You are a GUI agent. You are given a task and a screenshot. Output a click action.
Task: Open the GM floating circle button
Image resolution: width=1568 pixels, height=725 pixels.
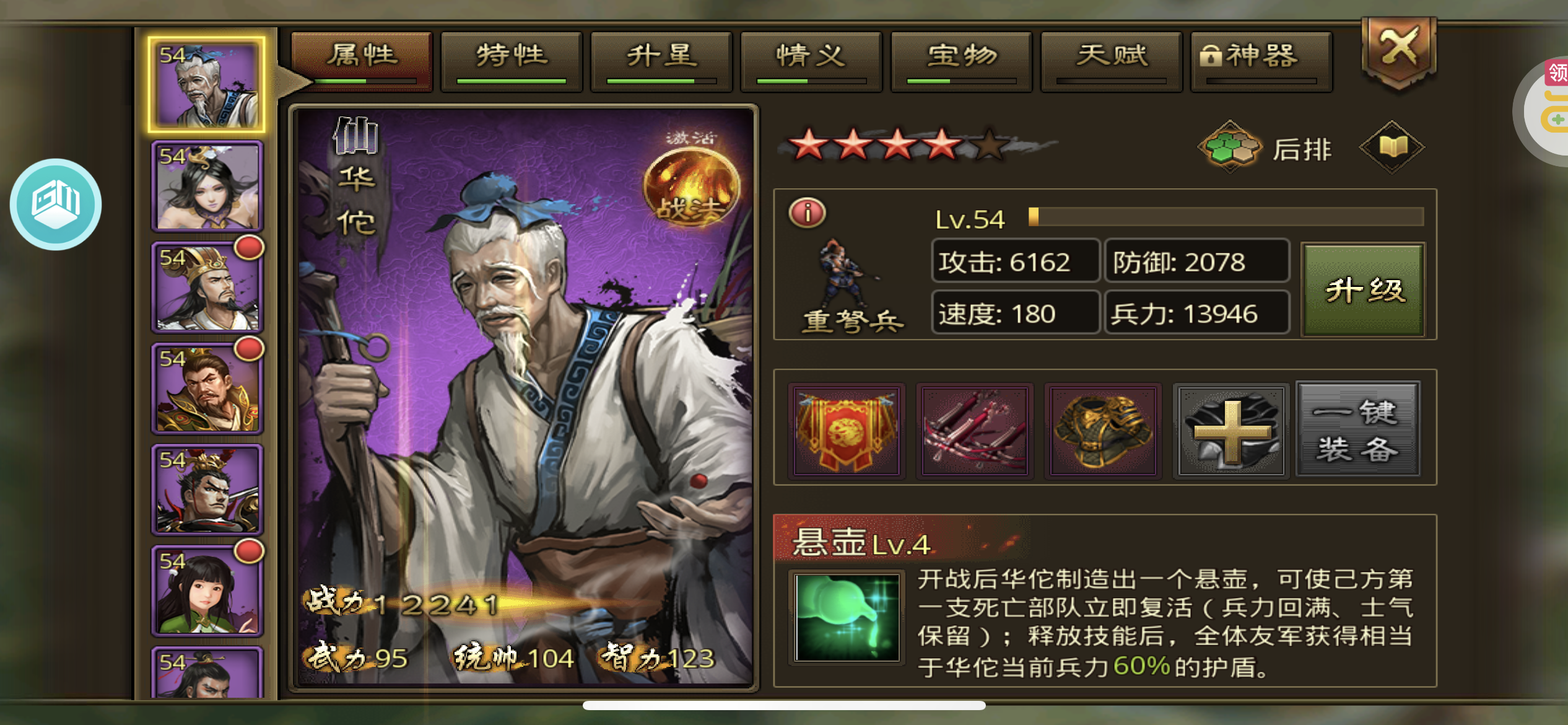pyautogui.click(x=56, y=204)
